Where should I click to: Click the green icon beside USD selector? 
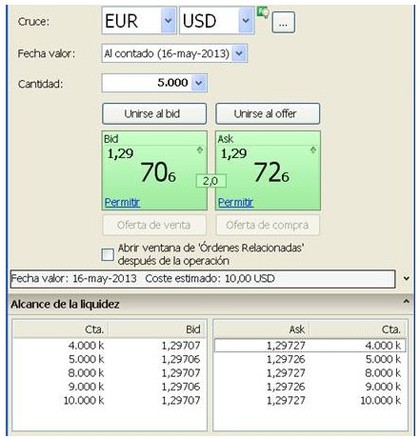(263, 12)
